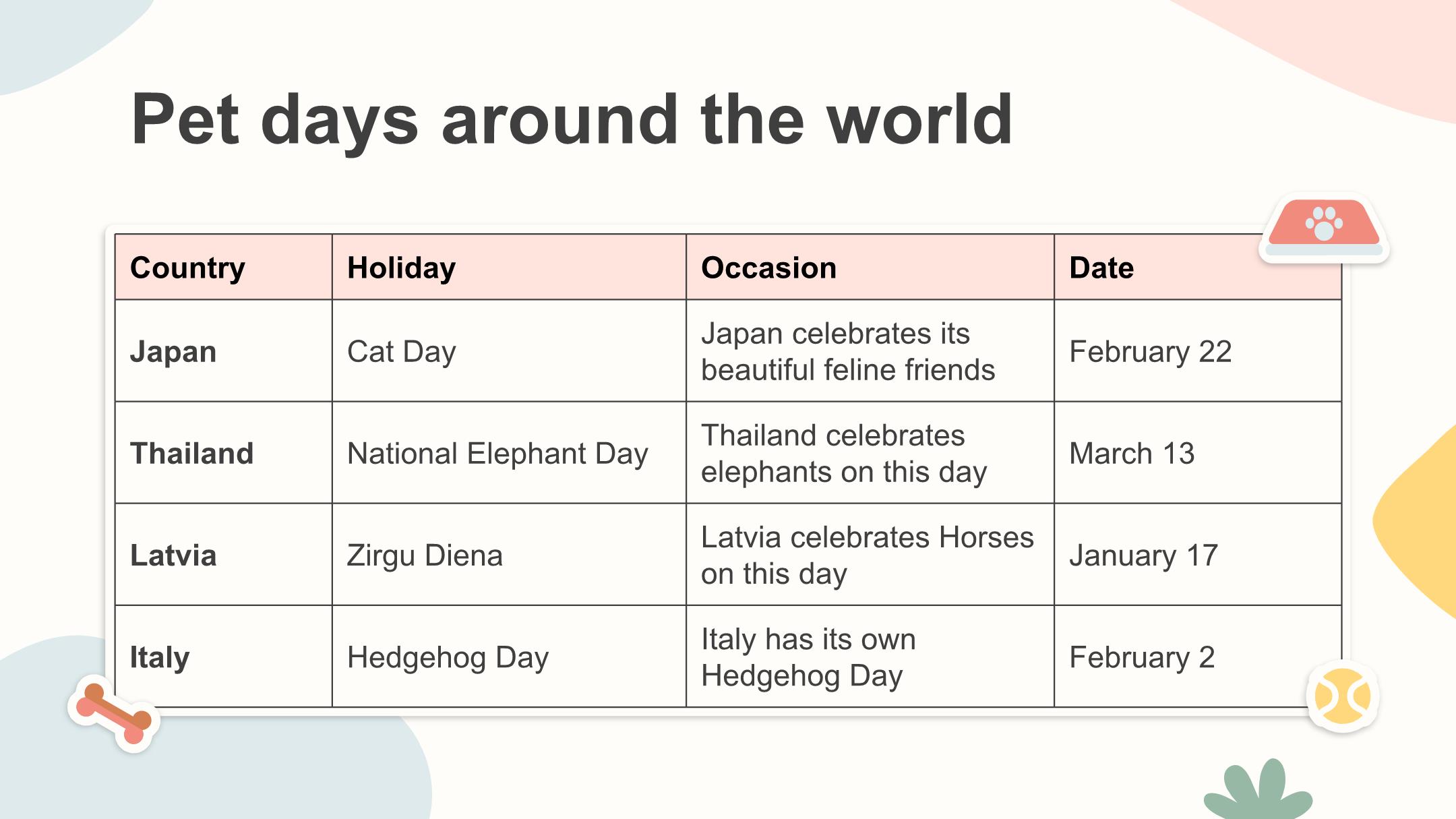Click the January 17 date cell
Image resolution: width=1456 pixels, height=819 pixels.
click(1198, 555)
